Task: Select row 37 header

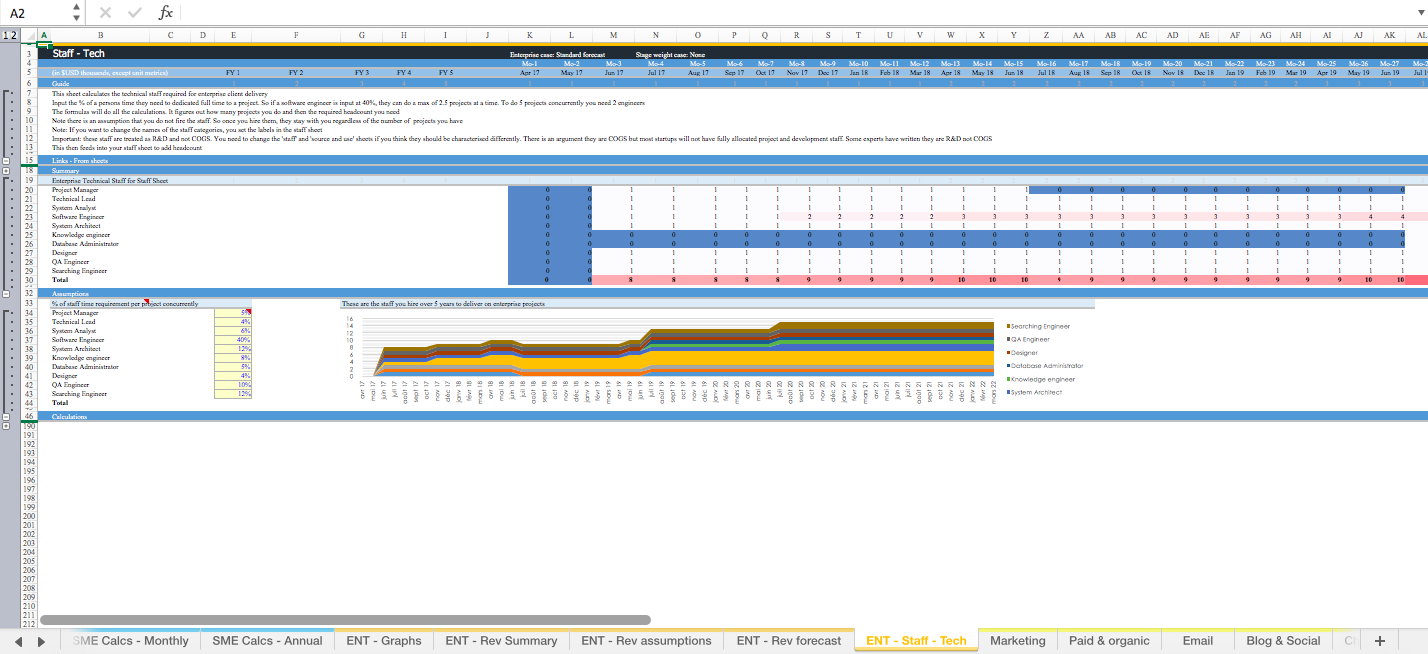Action: coord(29,340)
